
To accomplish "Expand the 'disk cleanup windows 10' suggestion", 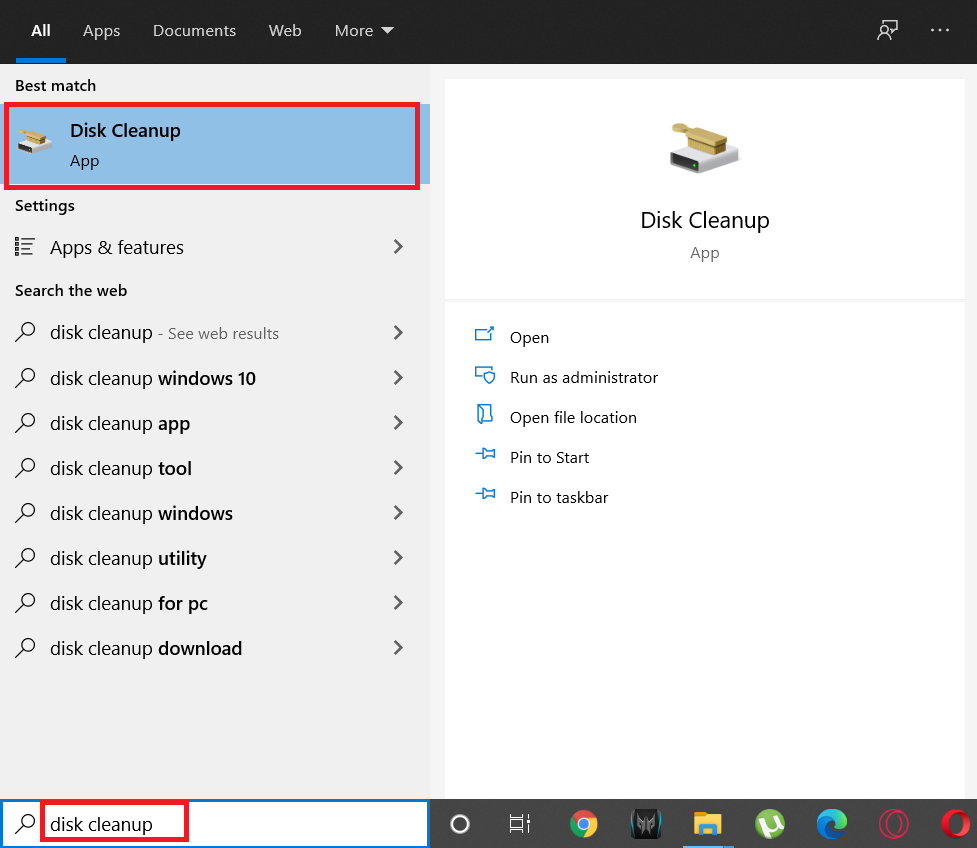I will coord(398,378).
